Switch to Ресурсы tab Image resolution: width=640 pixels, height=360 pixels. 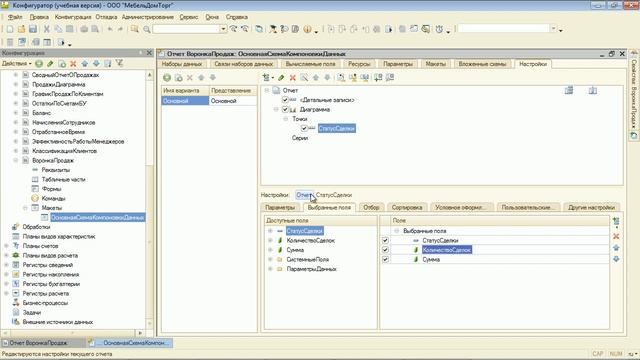pyautogui.click(x=359, y=64)
